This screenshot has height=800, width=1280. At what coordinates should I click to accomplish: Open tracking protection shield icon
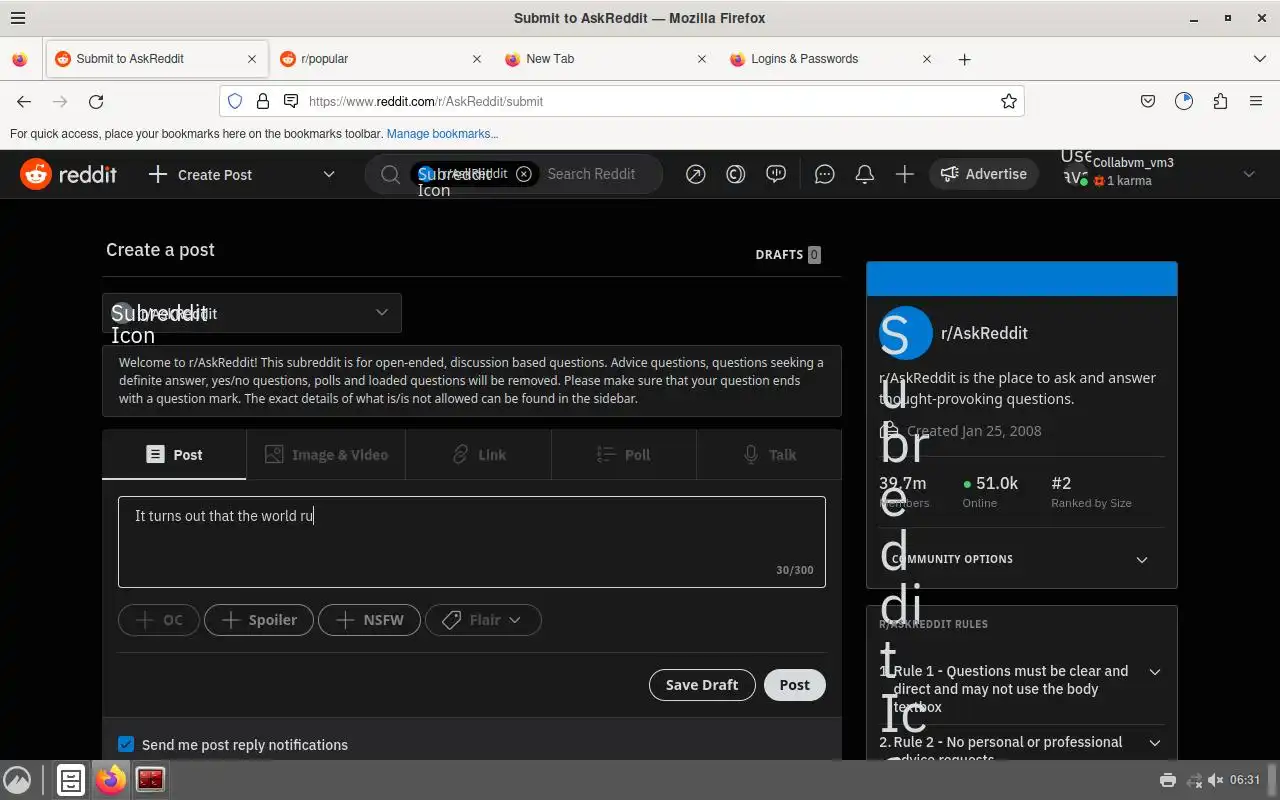(x=235, y=101)
